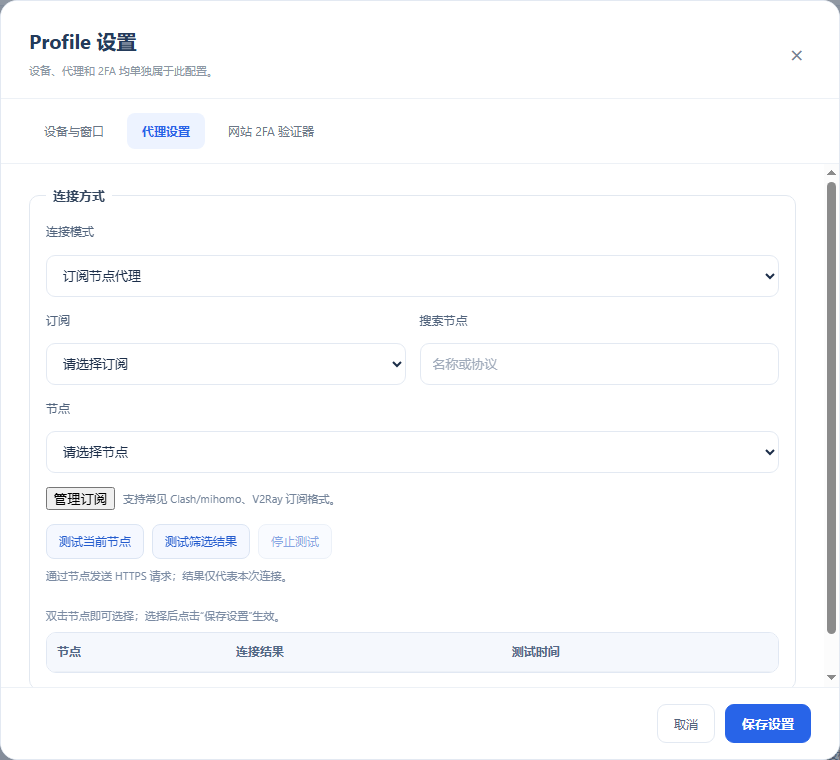840x760 pixels.
Task: Click the 节点 column header in table
Action: click(x=69, y=652)
